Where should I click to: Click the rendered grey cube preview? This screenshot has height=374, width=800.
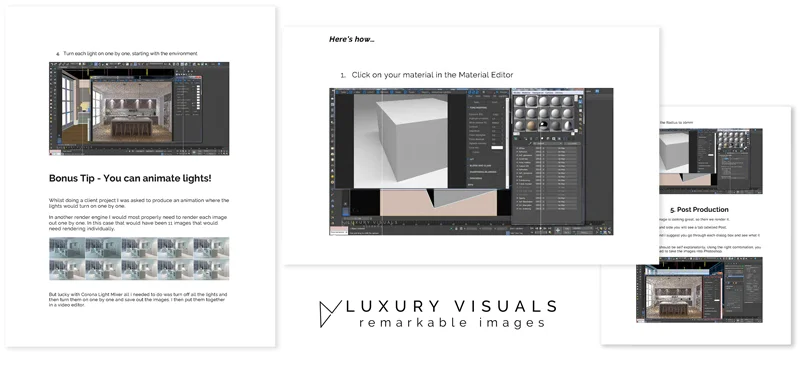(x=401, y=142)
